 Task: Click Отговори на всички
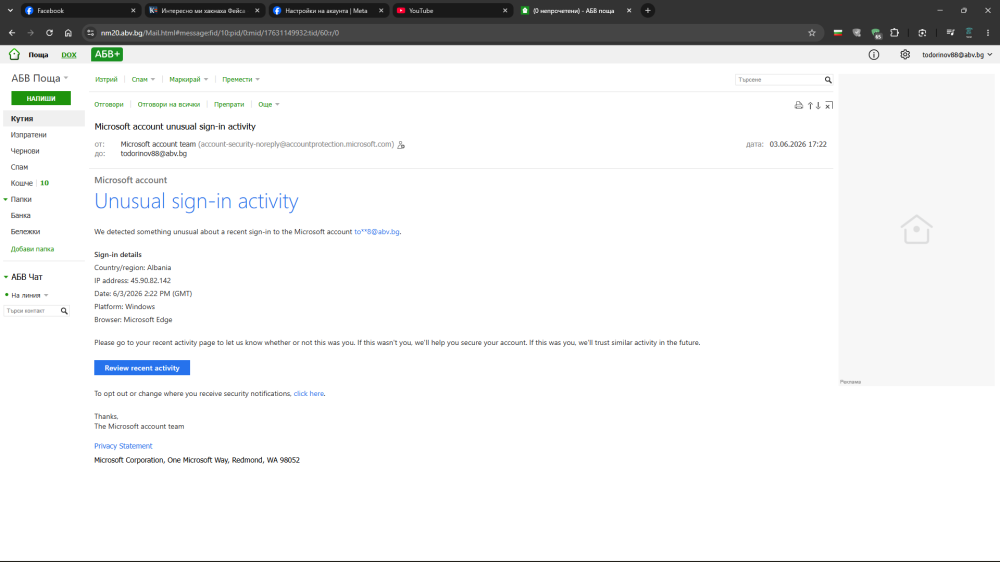coord(168,104)
